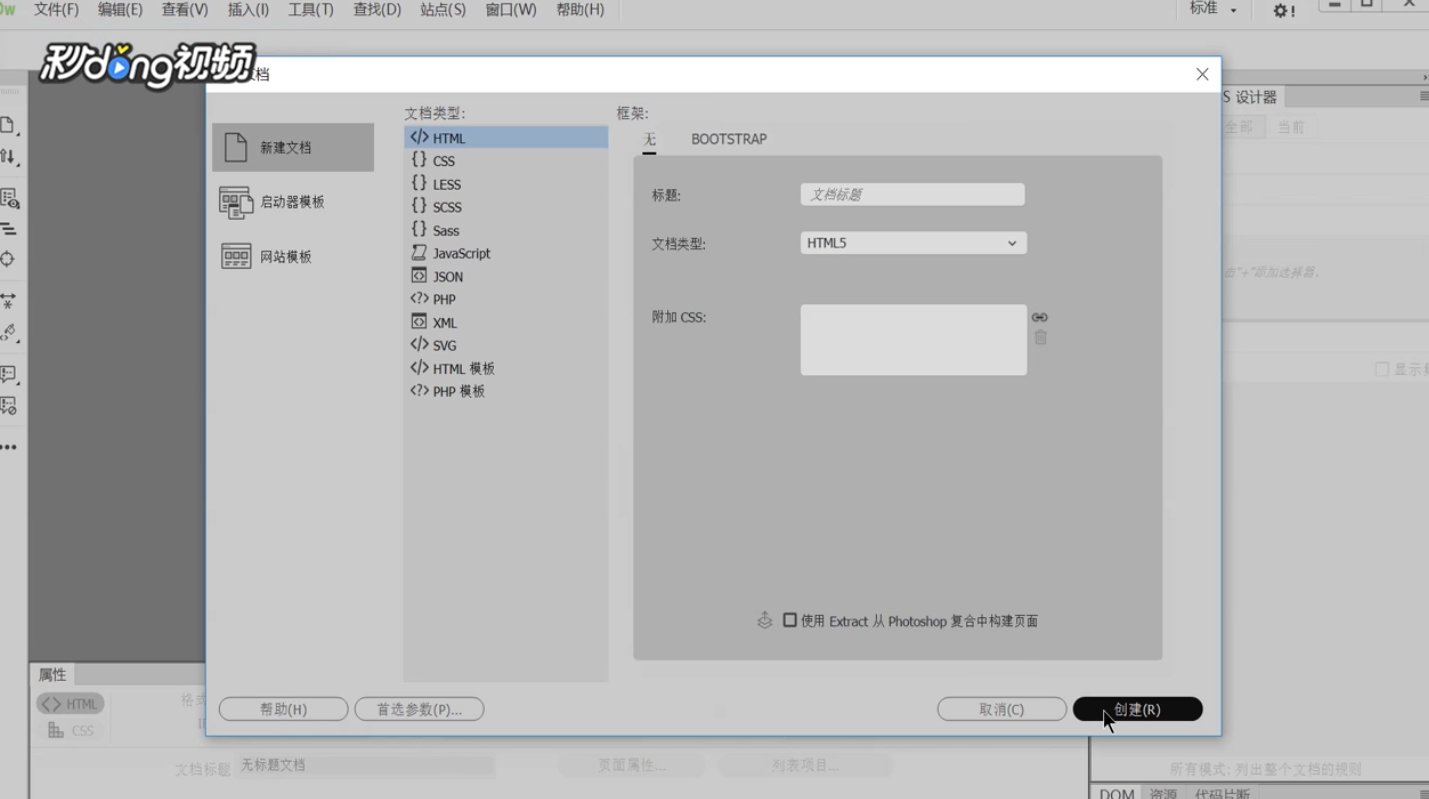This screenshot has height=799, width=1429.
Task: Open the 标准 workspace dropdown
Action: coord(1213,9)
